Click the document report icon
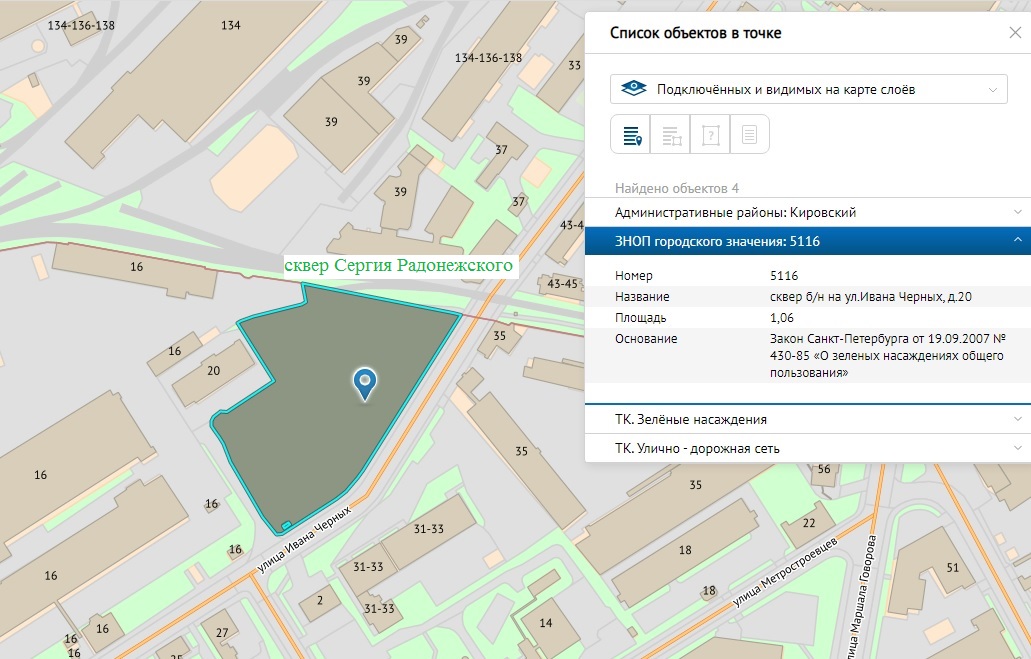The height and width of the screenshot is (659, 1031). click(x=749, y=135)
